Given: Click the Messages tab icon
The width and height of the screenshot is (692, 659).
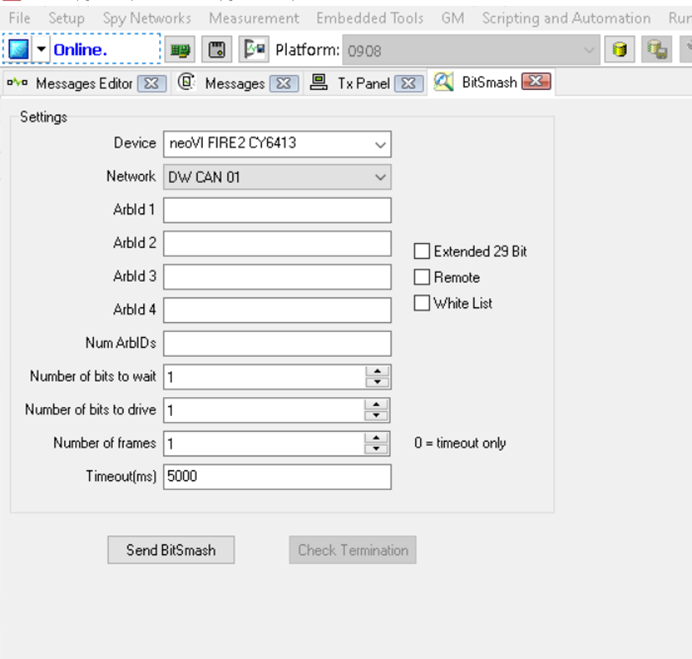Looking at the screenshot, I should pos(187,82).
